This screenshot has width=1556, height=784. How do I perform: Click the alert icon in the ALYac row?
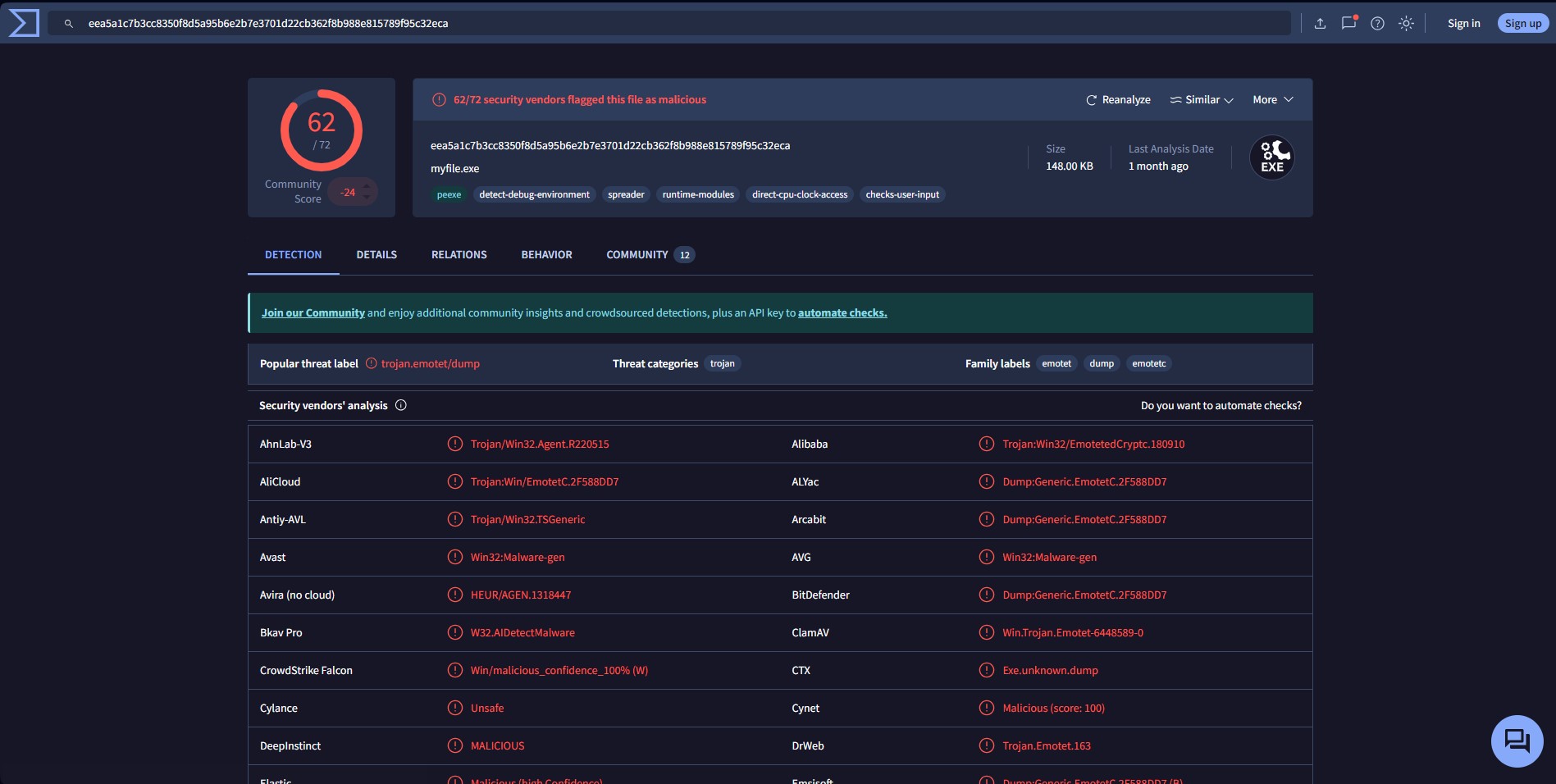point(987,481)
